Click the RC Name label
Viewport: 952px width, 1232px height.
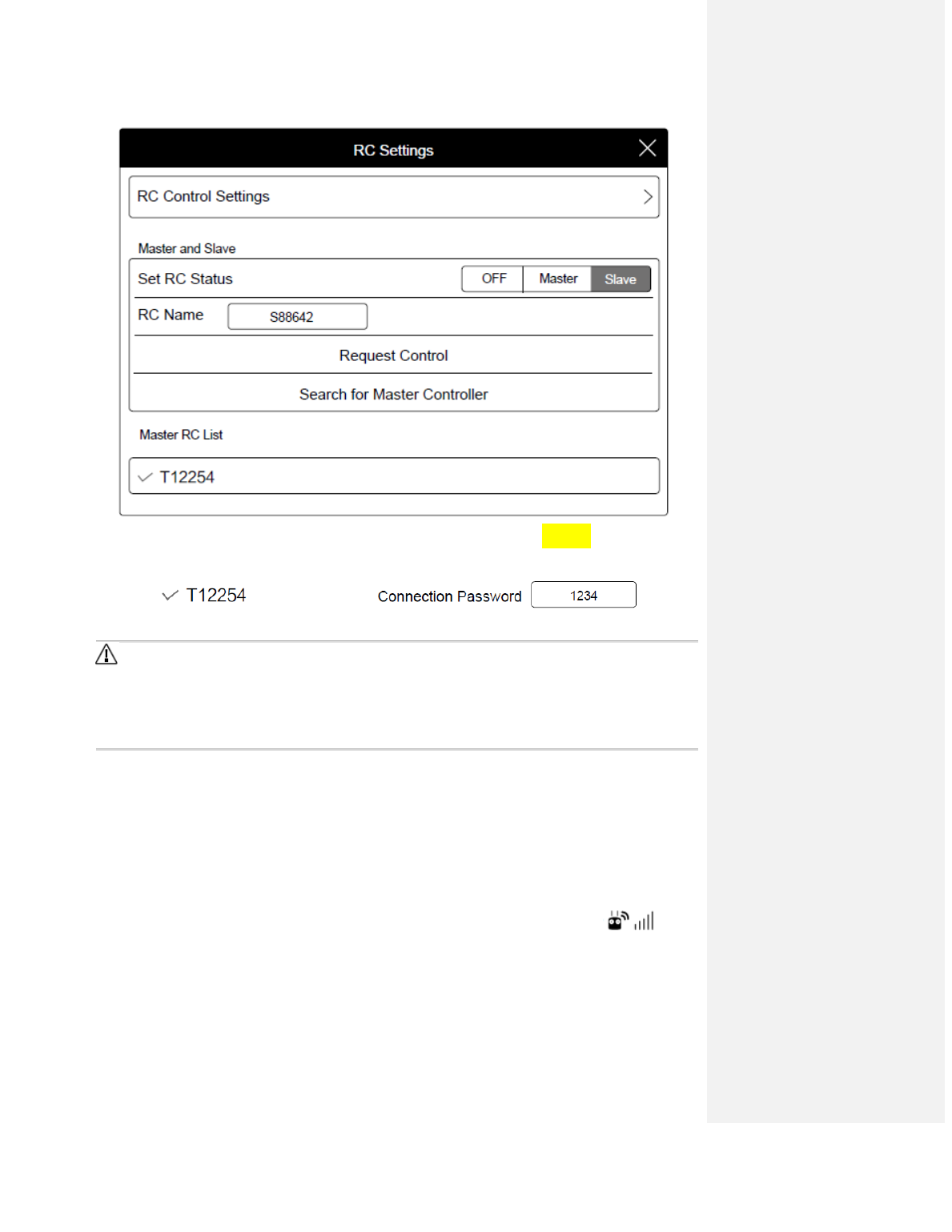tap(171, 315)
